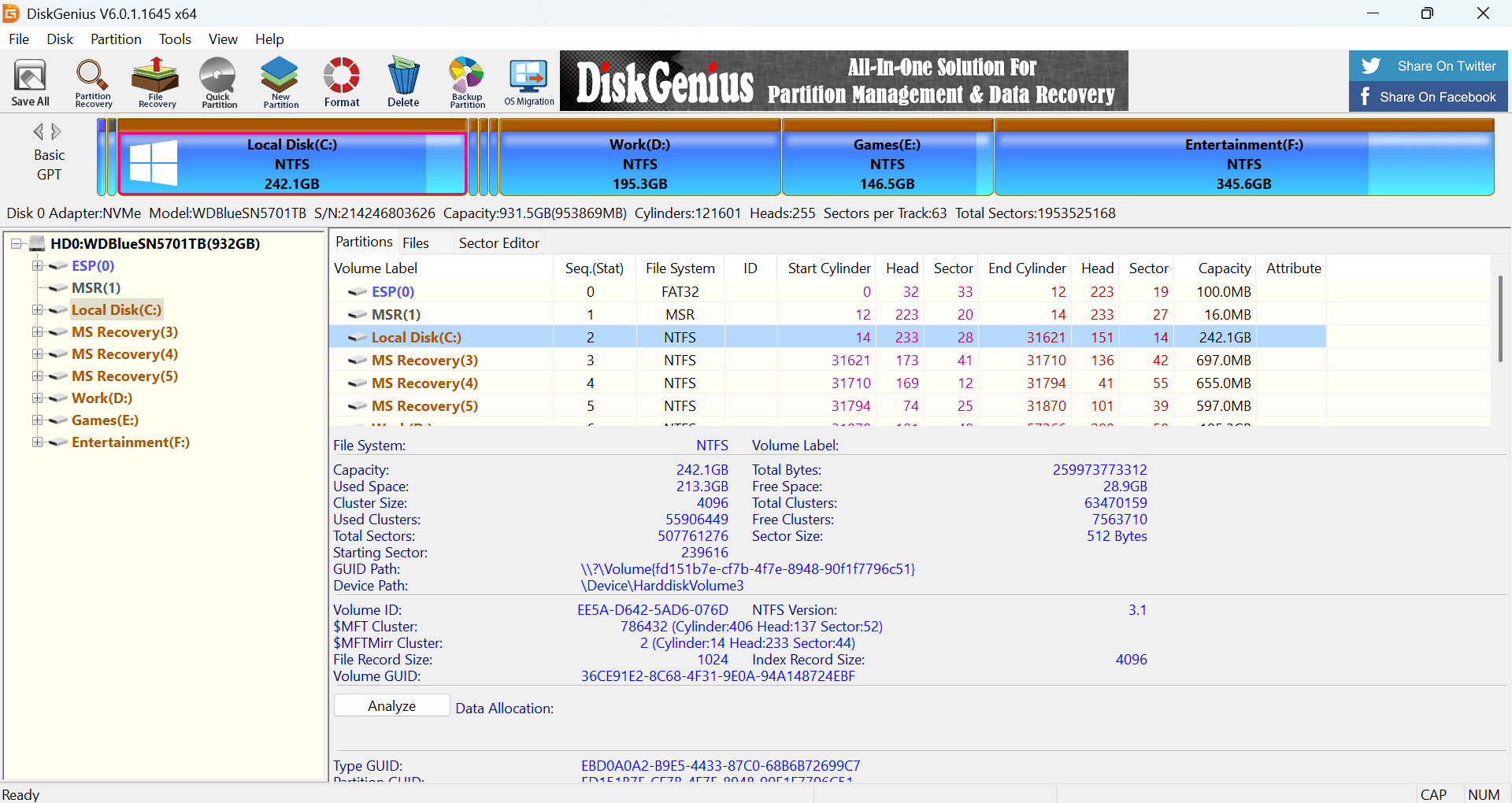1512x803 pixels.
Task: Open the Tools menu
Action: tap(174, 39)
